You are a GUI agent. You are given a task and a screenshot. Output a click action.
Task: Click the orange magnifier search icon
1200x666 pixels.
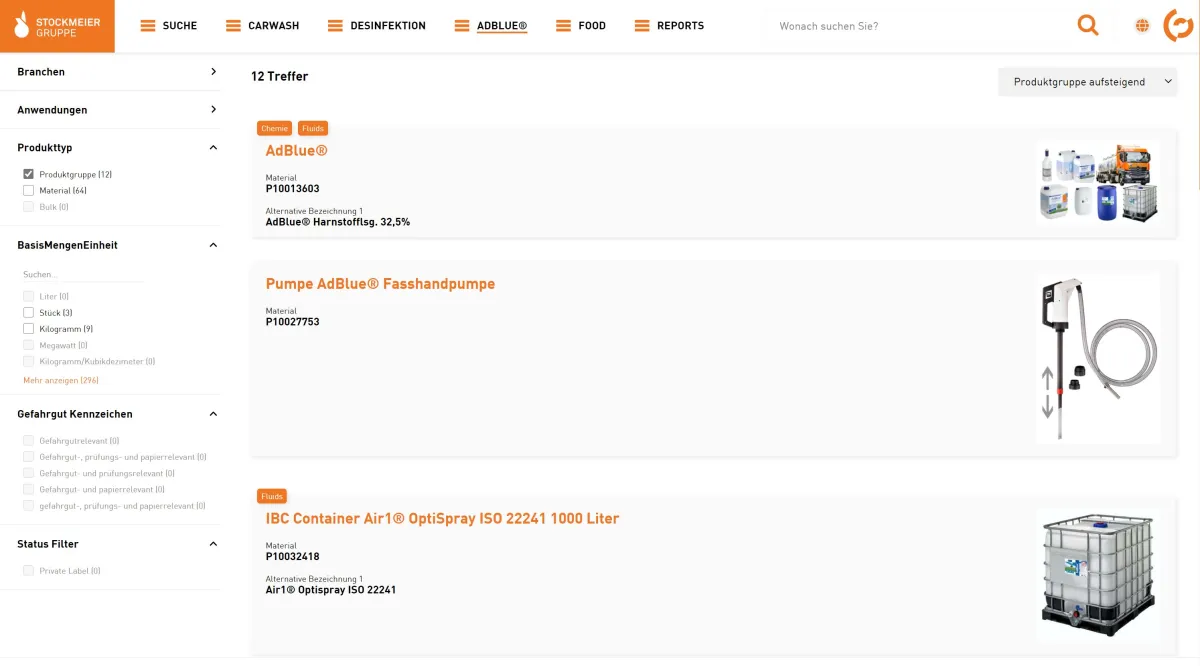(1087, 26)
